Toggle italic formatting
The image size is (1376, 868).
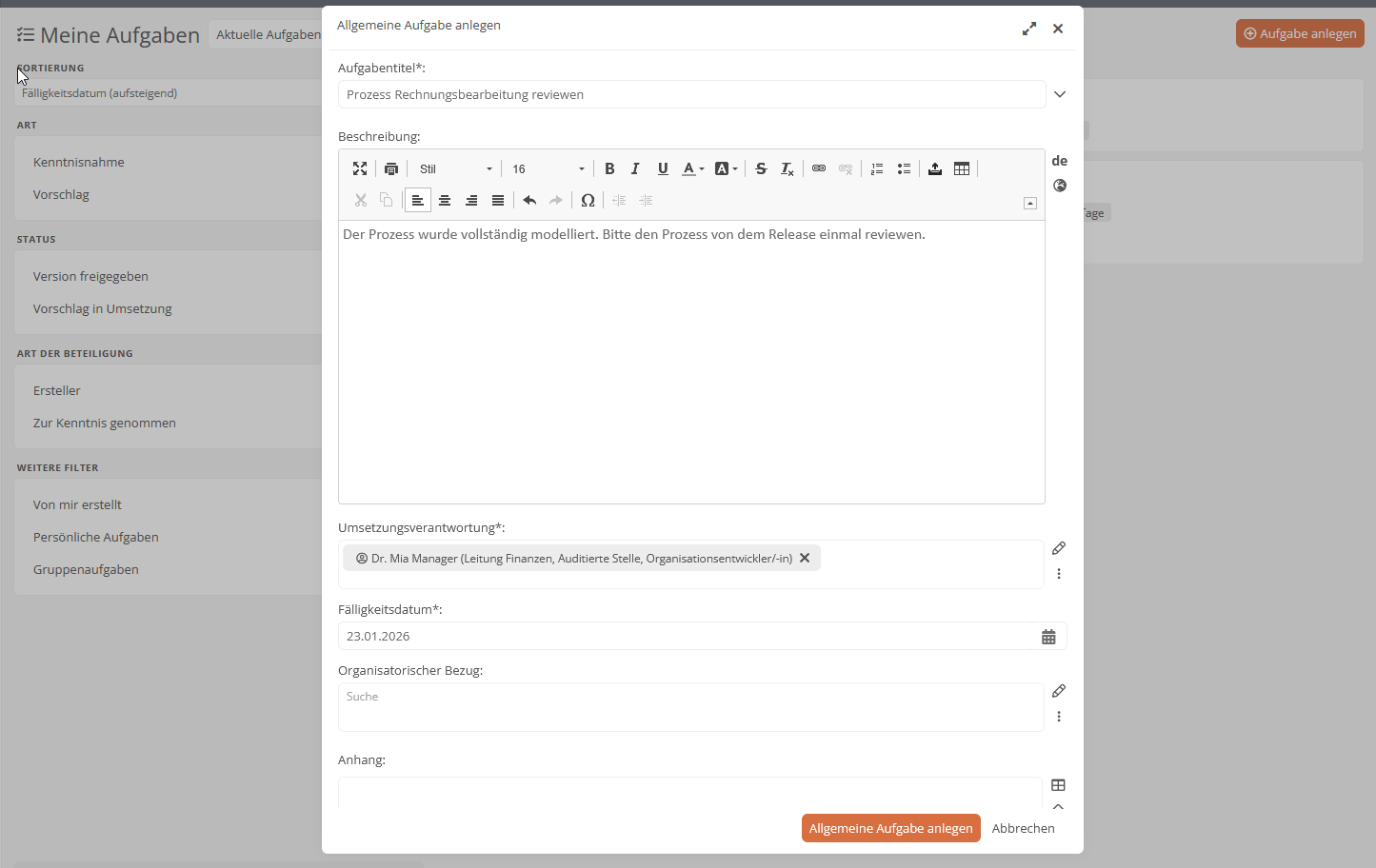click(x=635, y=168)
